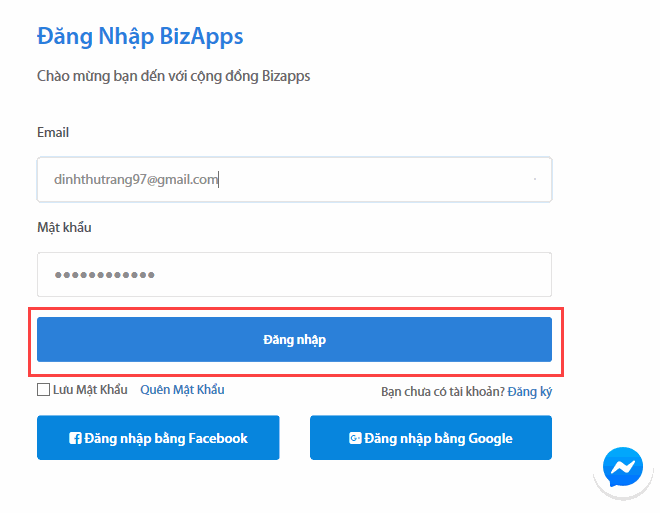Viewport: 660px width, 513px height.
Task: Click the Facebook logo icon
Action: [x=74, y=438]
